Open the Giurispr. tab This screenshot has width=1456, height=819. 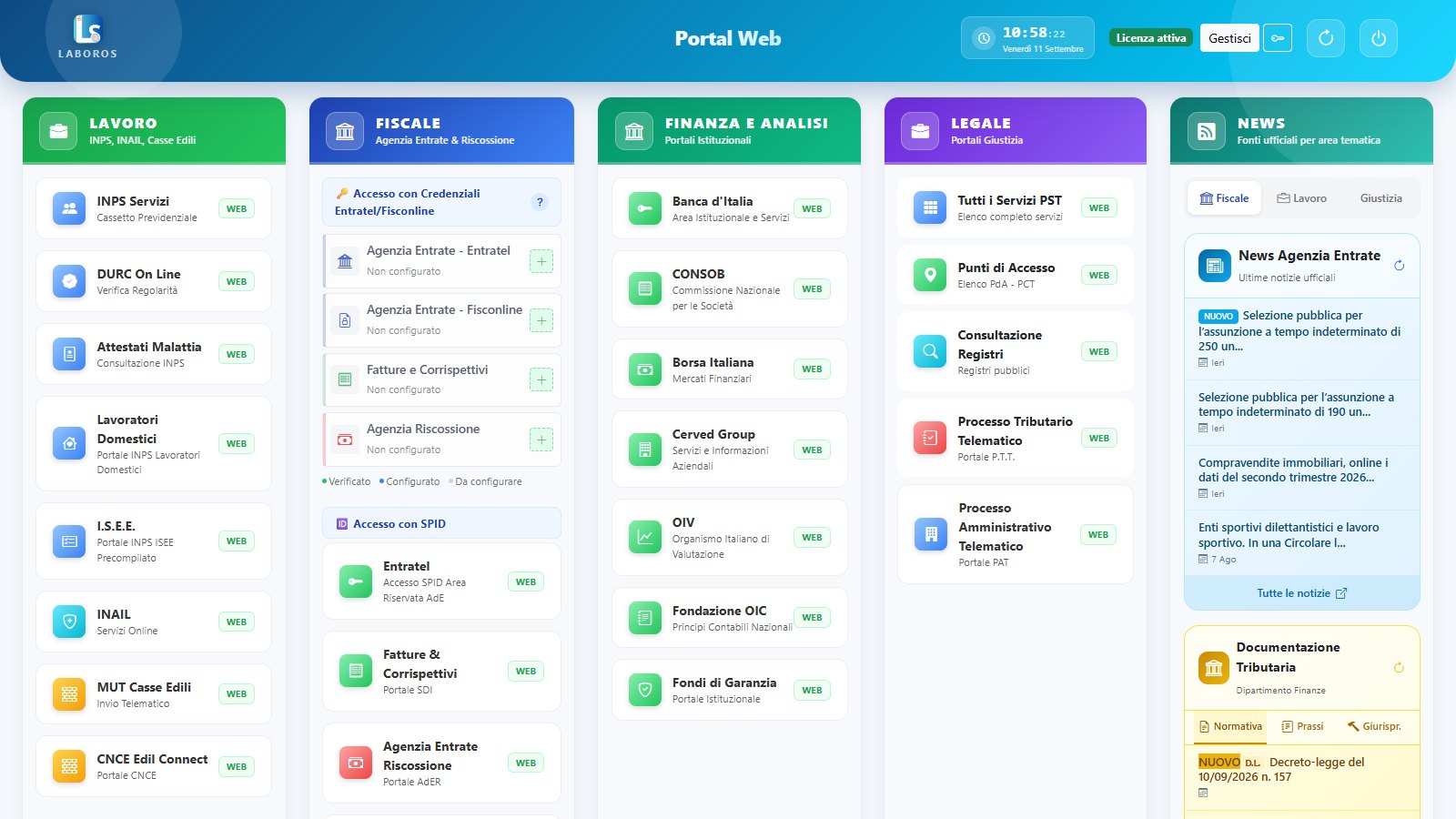tap(1374, 726)
